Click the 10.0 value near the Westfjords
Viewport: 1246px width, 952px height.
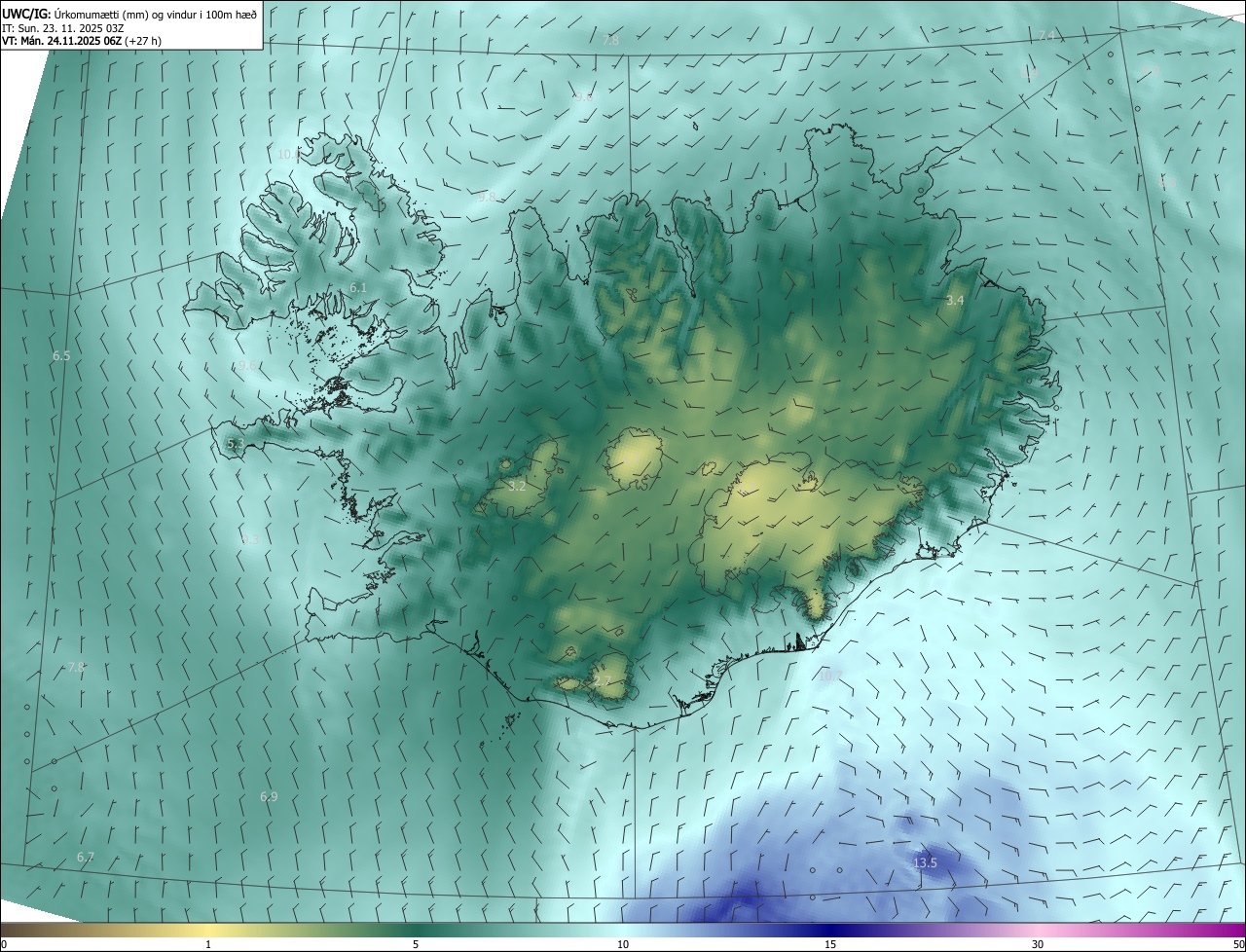pyautogui.click(x=289, y=154)
